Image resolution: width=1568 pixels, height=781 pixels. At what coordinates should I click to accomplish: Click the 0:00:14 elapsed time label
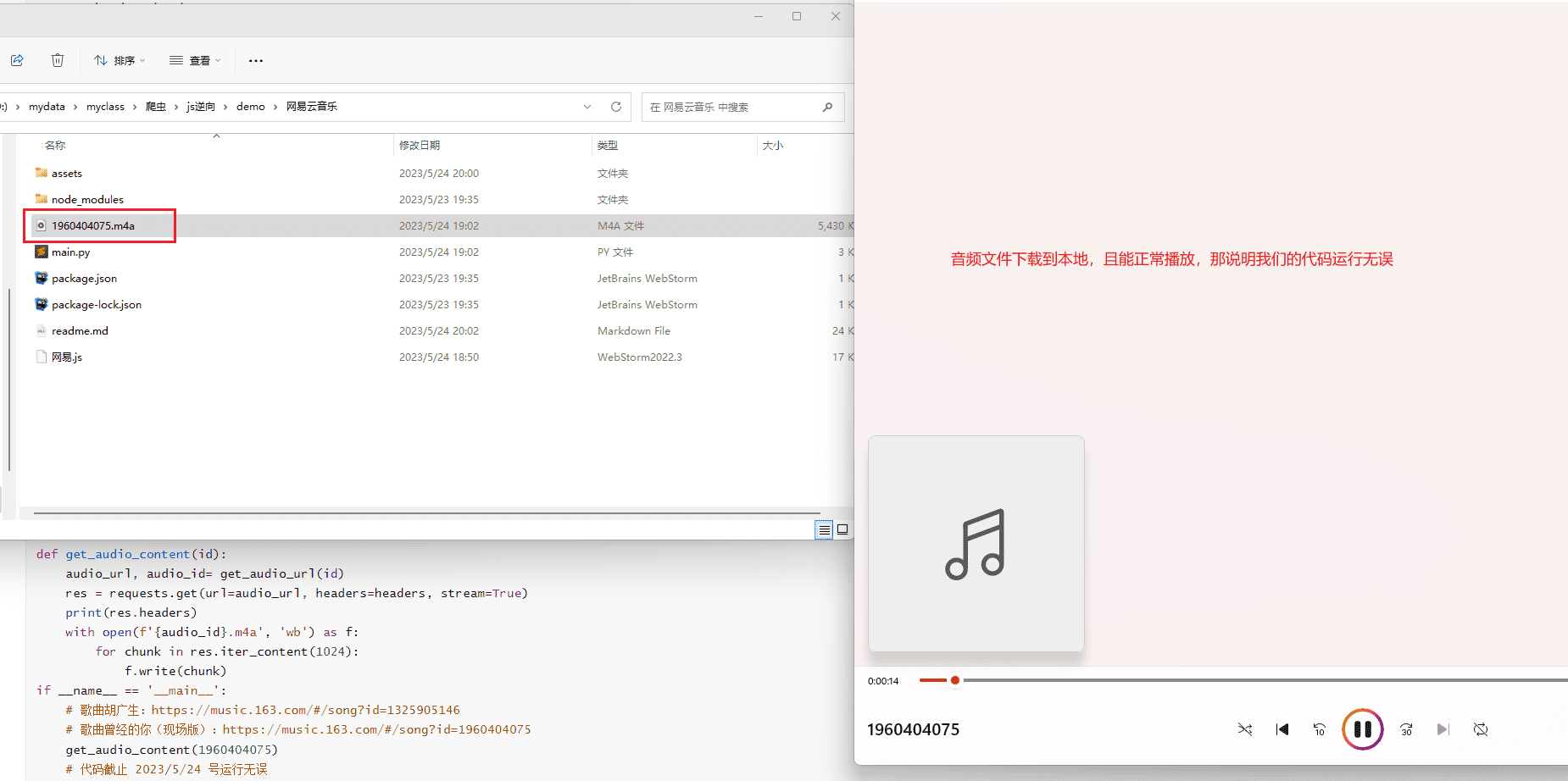(883, 681)
